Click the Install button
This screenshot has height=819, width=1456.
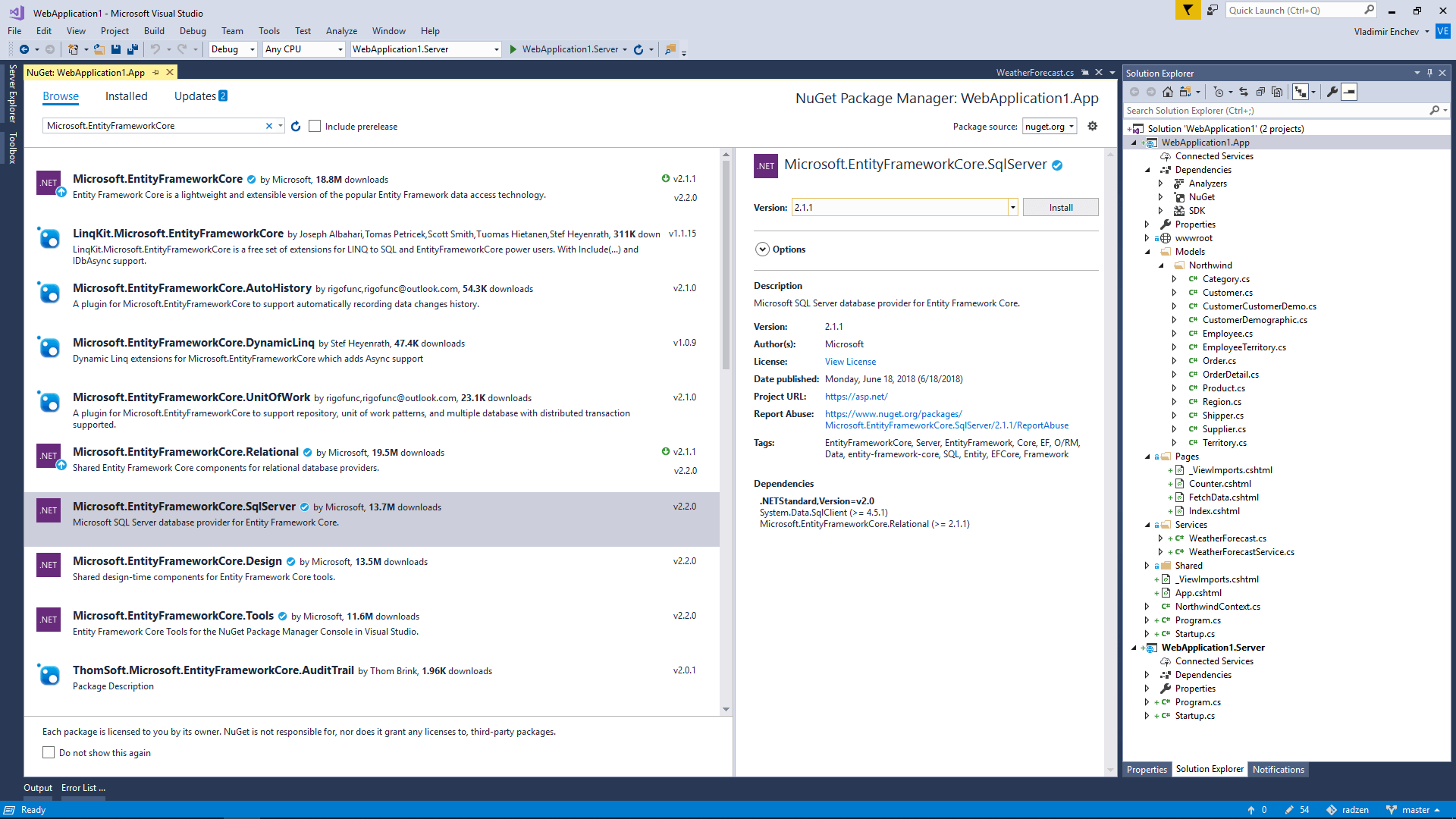point(1060,208)
